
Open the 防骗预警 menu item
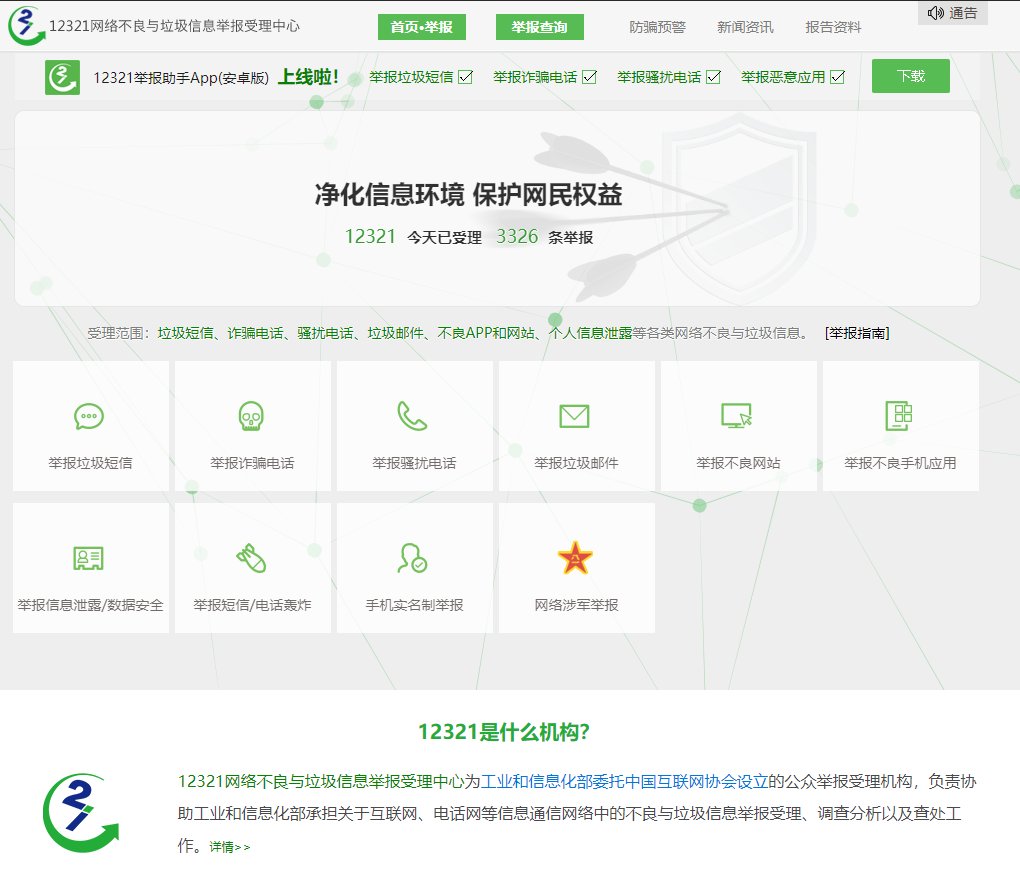[655, 27]
